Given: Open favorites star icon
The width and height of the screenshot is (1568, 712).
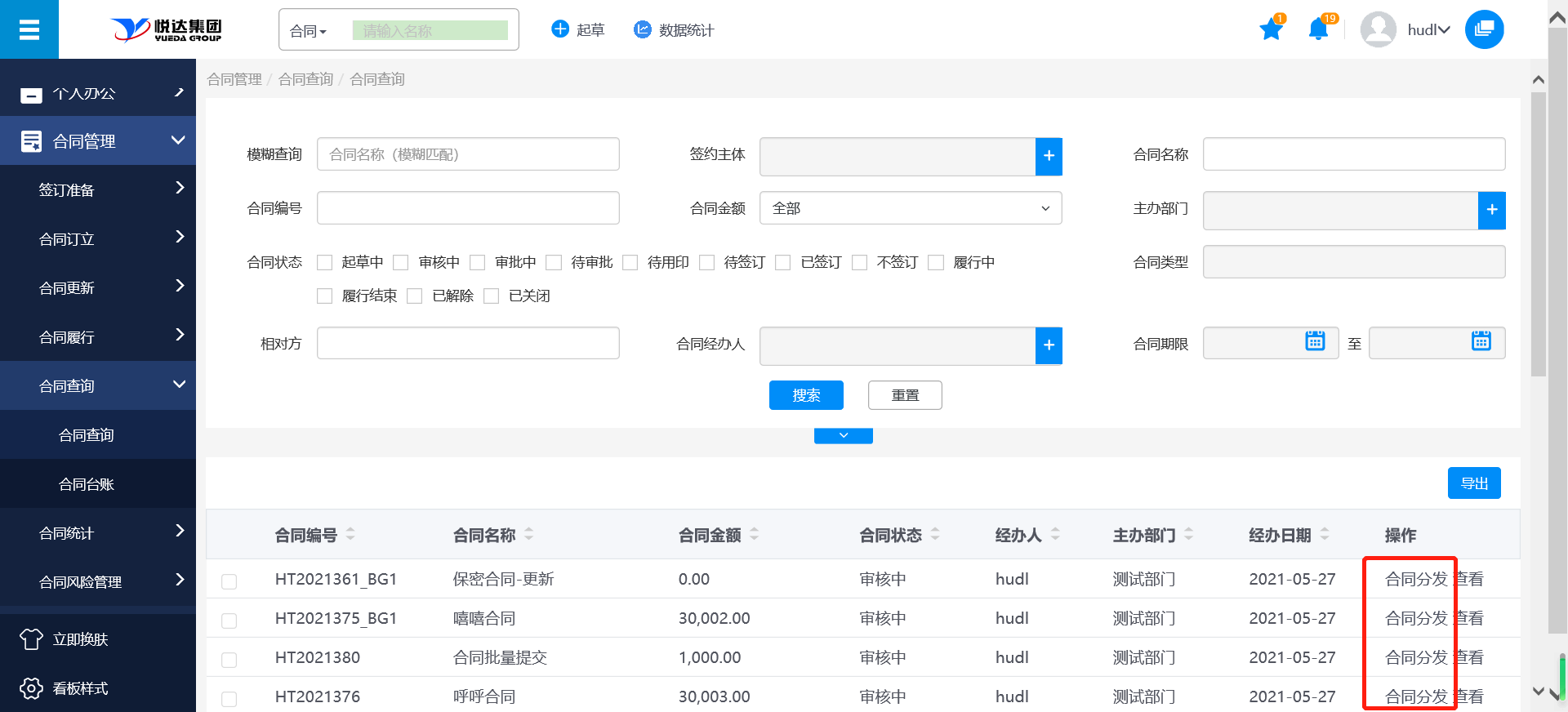Looking at the screenshot, I should 1271,30.
